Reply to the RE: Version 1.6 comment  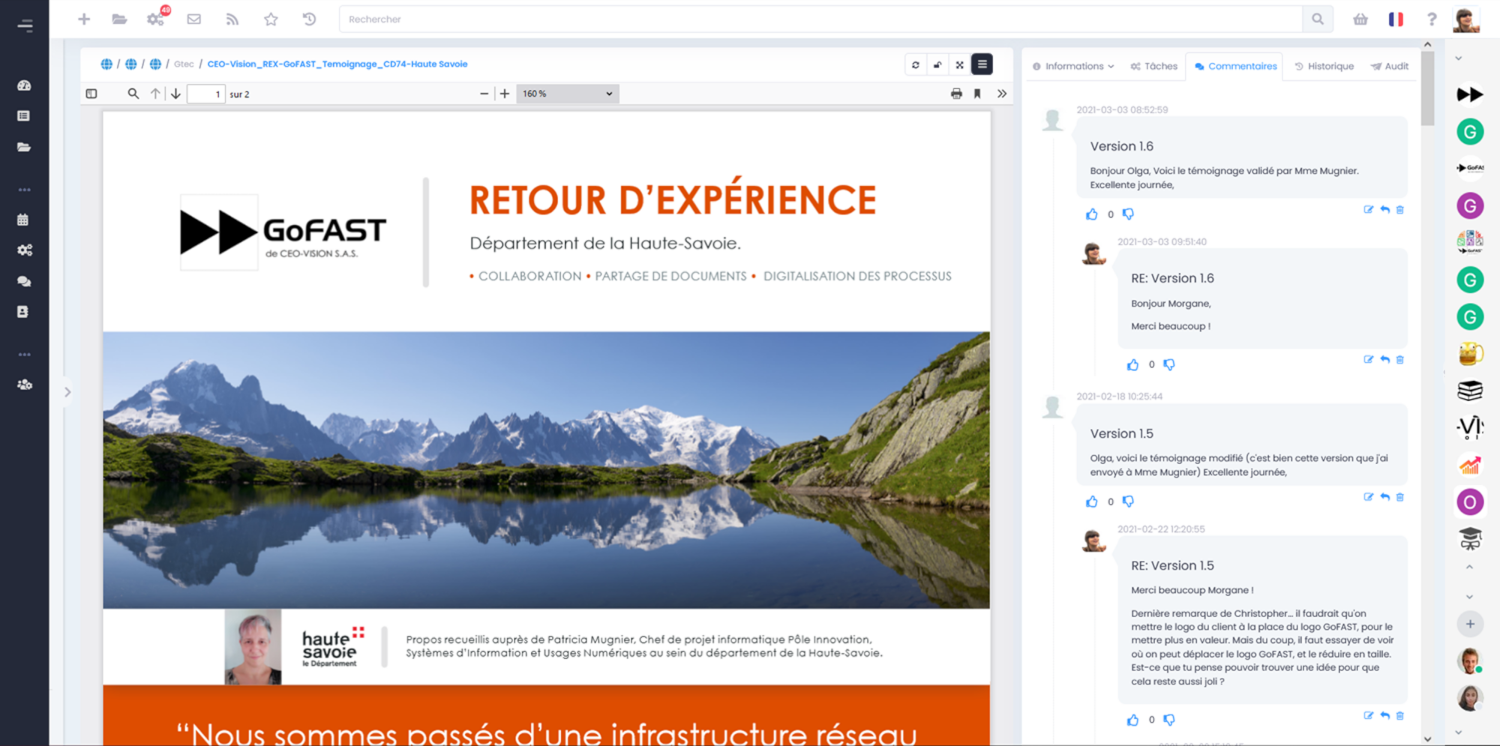click(x=1385, y=360)
